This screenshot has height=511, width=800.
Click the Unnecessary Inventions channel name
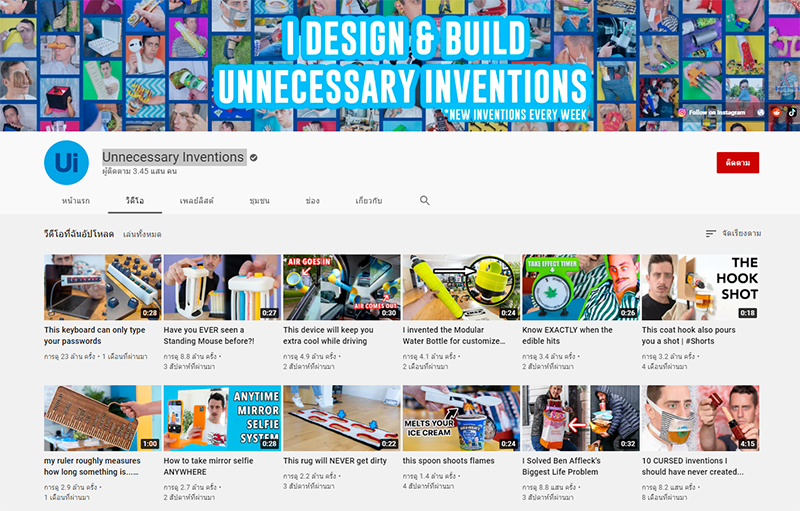click(x=173, y=157)
